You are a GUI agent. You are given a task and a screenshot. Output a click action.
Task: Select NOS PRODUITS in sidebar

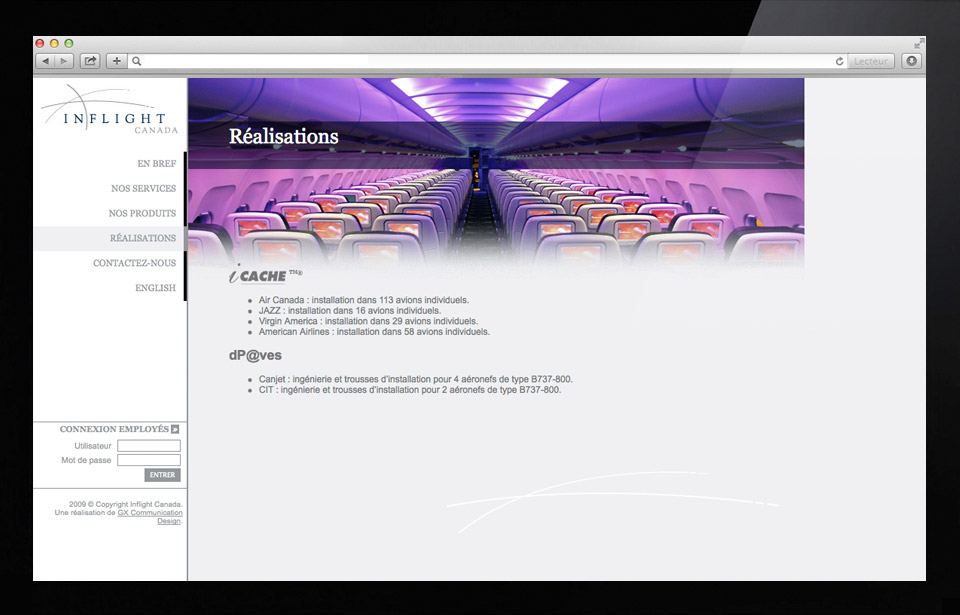142,213
